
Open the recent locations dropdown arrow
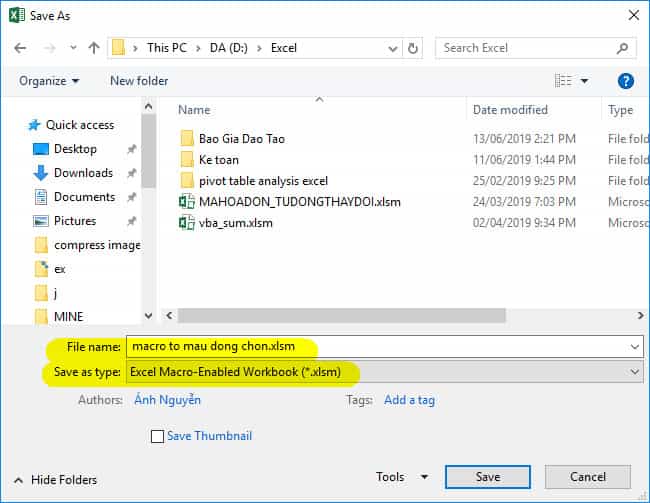tap(73, 48)
